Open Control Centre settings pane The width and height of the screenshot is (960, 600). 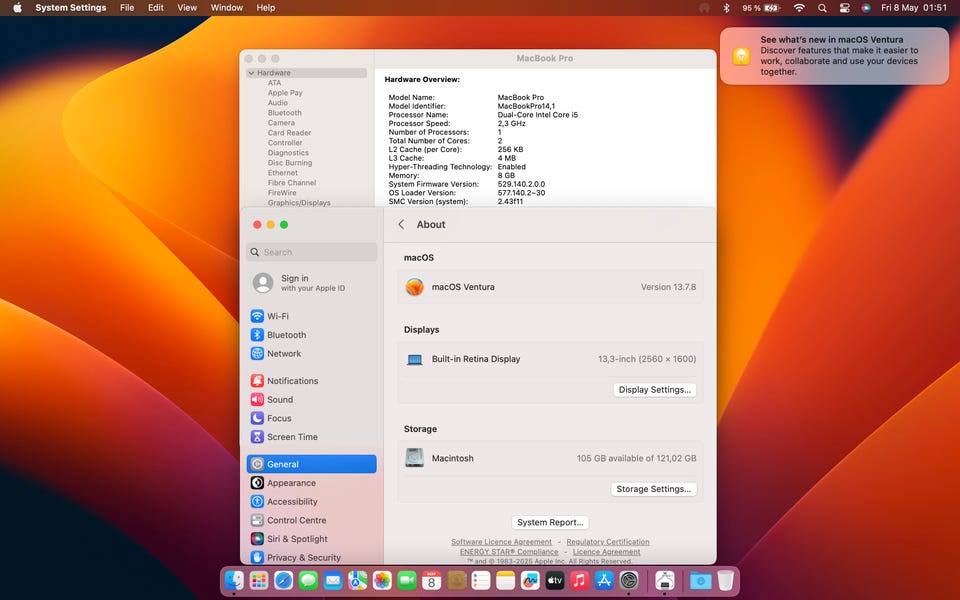click(x=312, y=520)
